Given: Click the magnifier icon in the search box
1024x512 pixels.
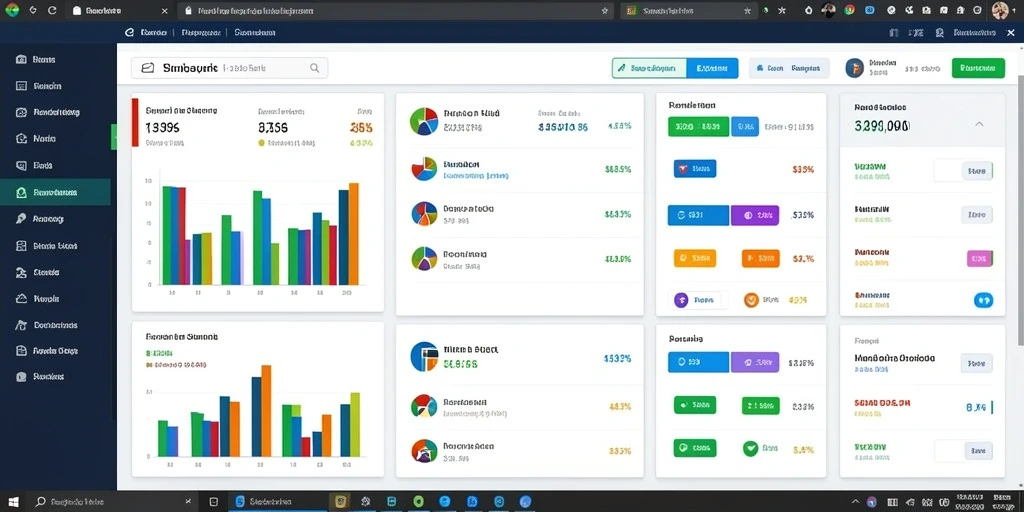Looking at the screenshot, I should point(314,67).
